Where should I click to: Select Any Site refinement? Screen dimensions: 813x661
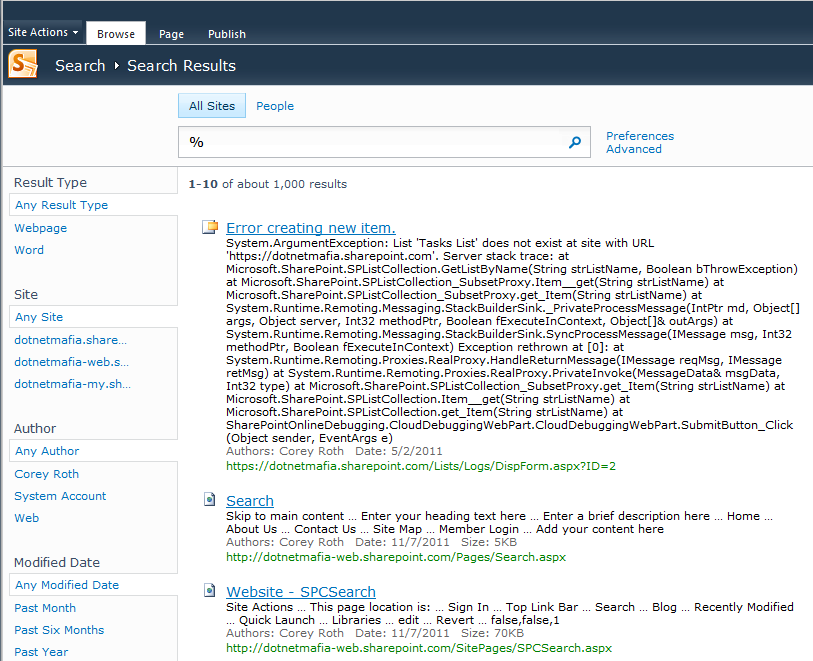click(39, 317)
